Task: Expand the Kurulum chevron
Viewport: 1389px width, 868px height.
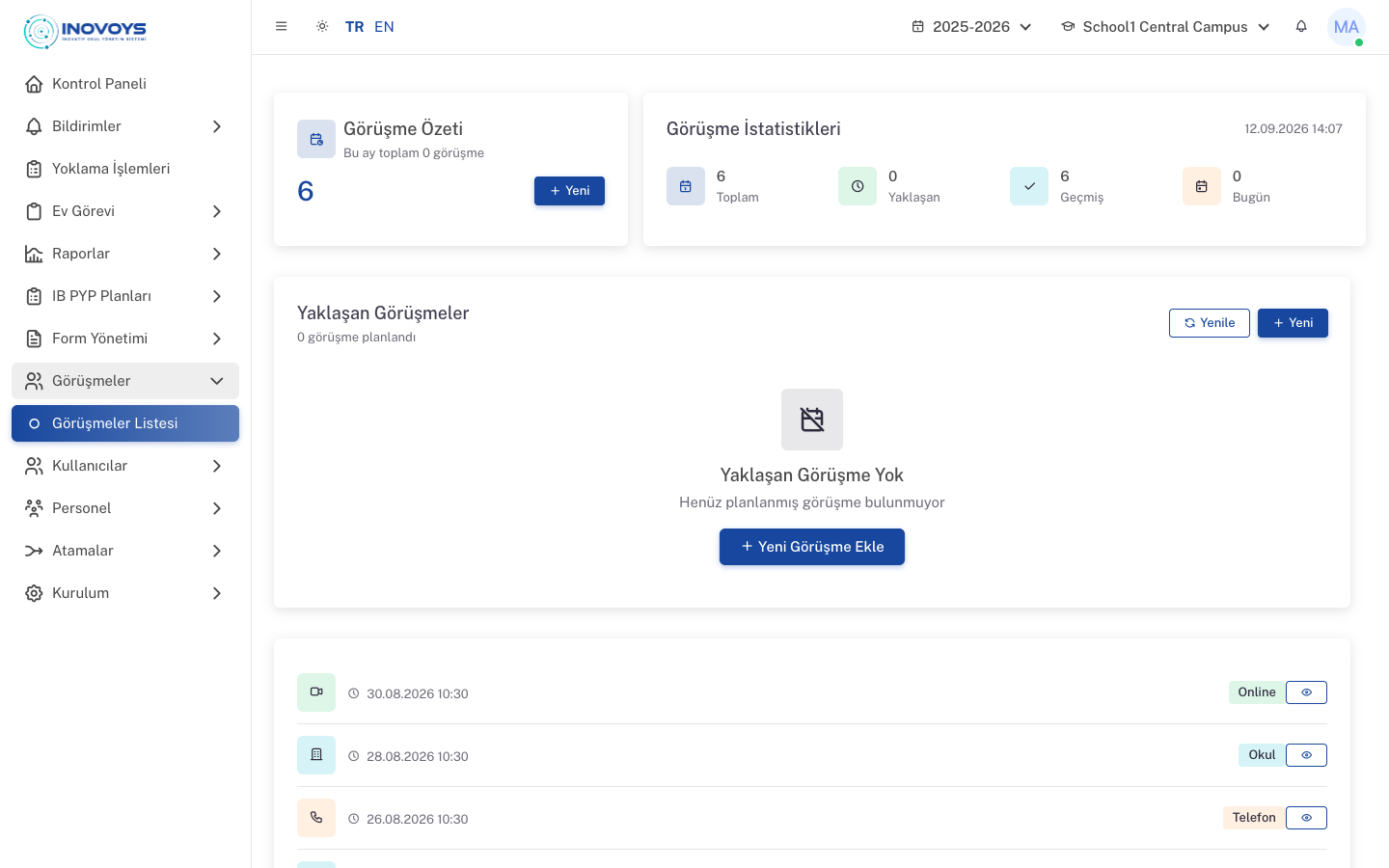Action: (217, 593)
